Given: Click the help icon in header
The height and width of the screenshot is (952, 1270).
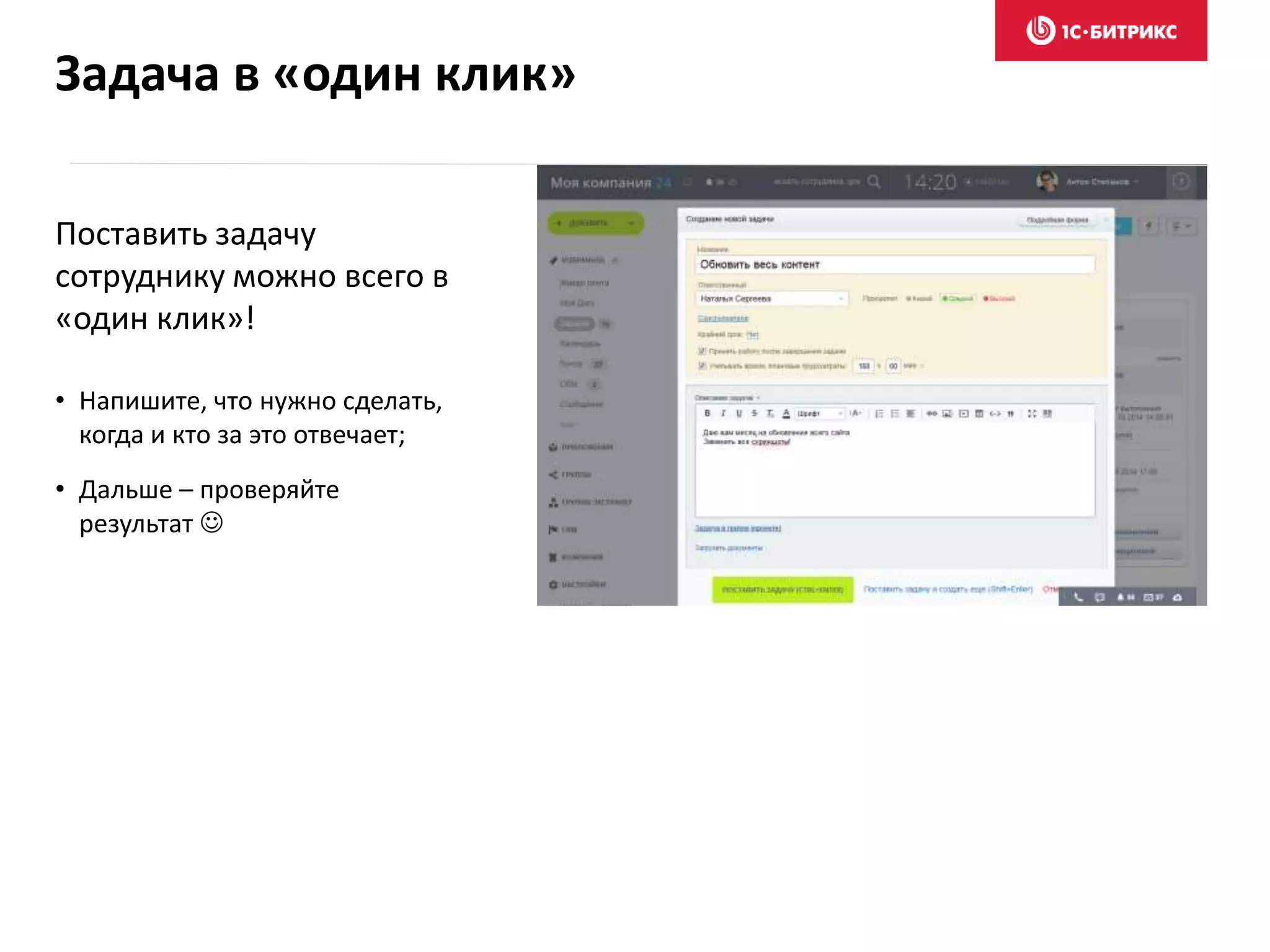Looking at the screenshot, I should pos(1181,182).
